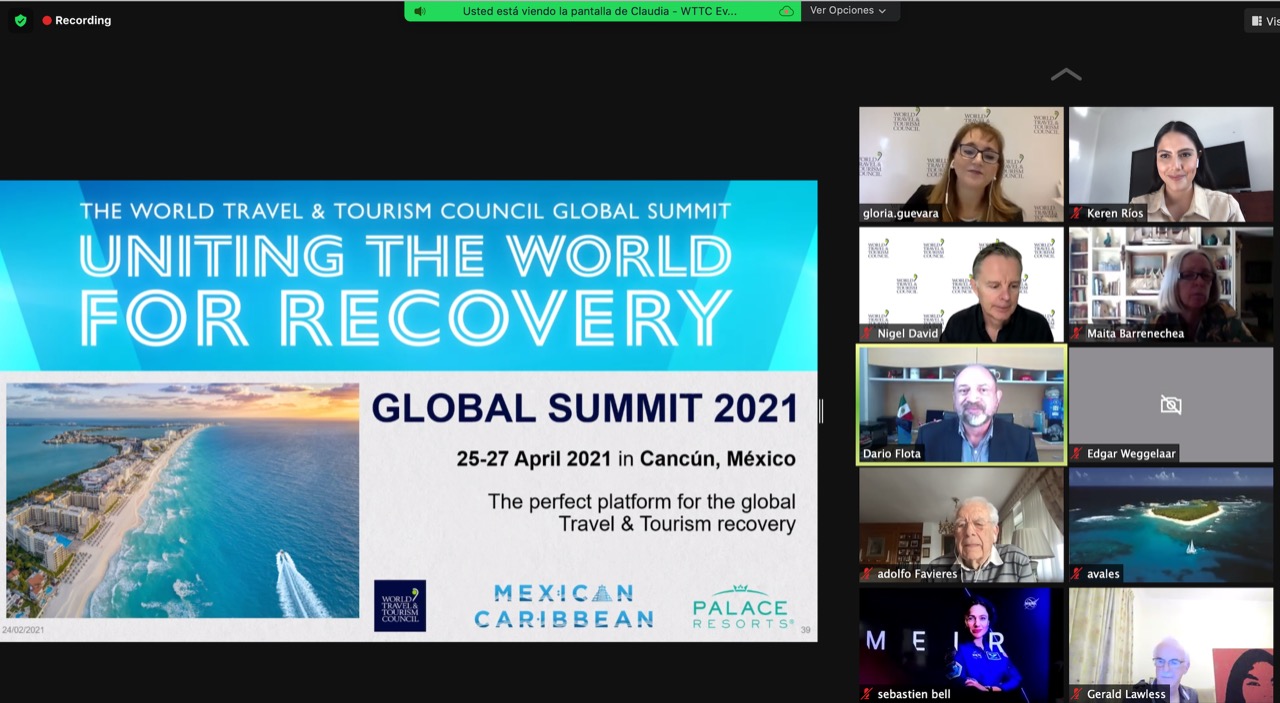Click the red Recording indicator
This screenshot has height=703, width=1280.
76,20
